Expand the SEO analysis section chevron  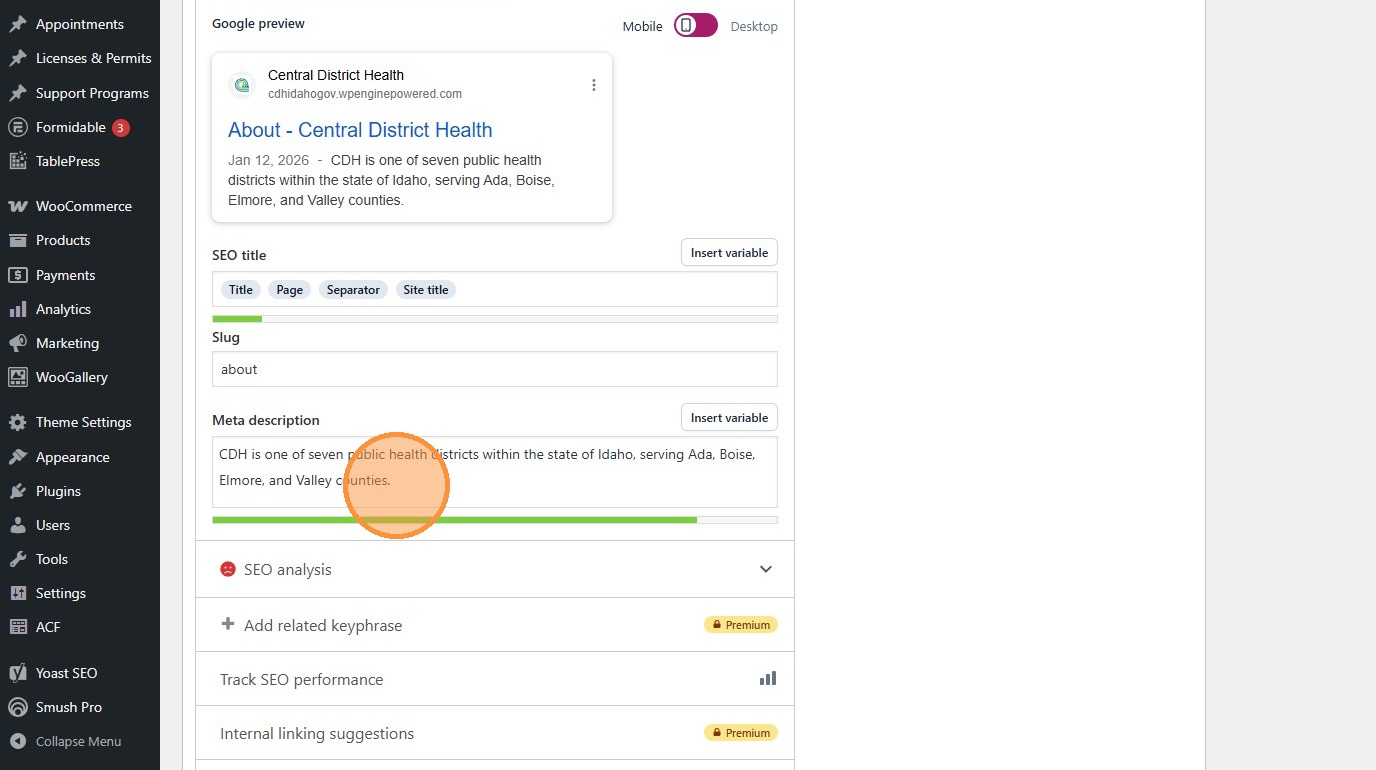tap(766, 569)
